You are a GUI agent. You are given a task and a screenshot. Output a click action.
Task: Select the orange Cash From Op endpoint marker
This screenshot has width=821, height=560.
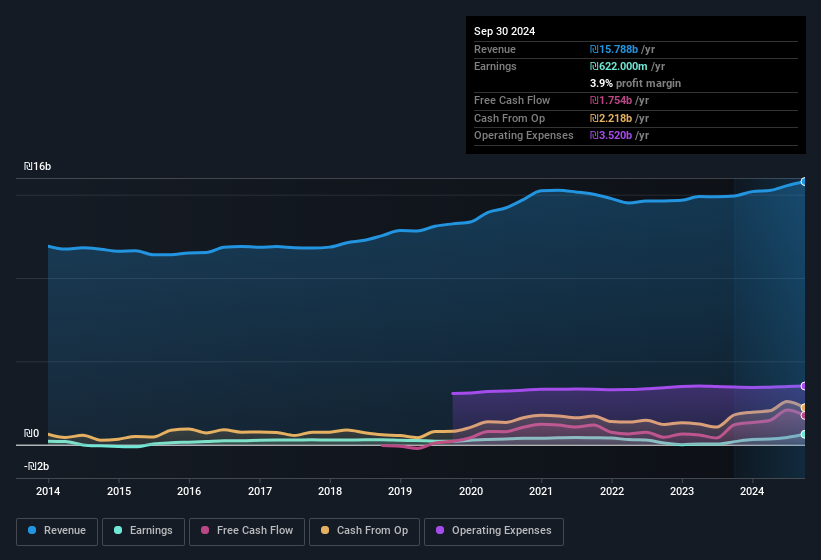(804, 407)
